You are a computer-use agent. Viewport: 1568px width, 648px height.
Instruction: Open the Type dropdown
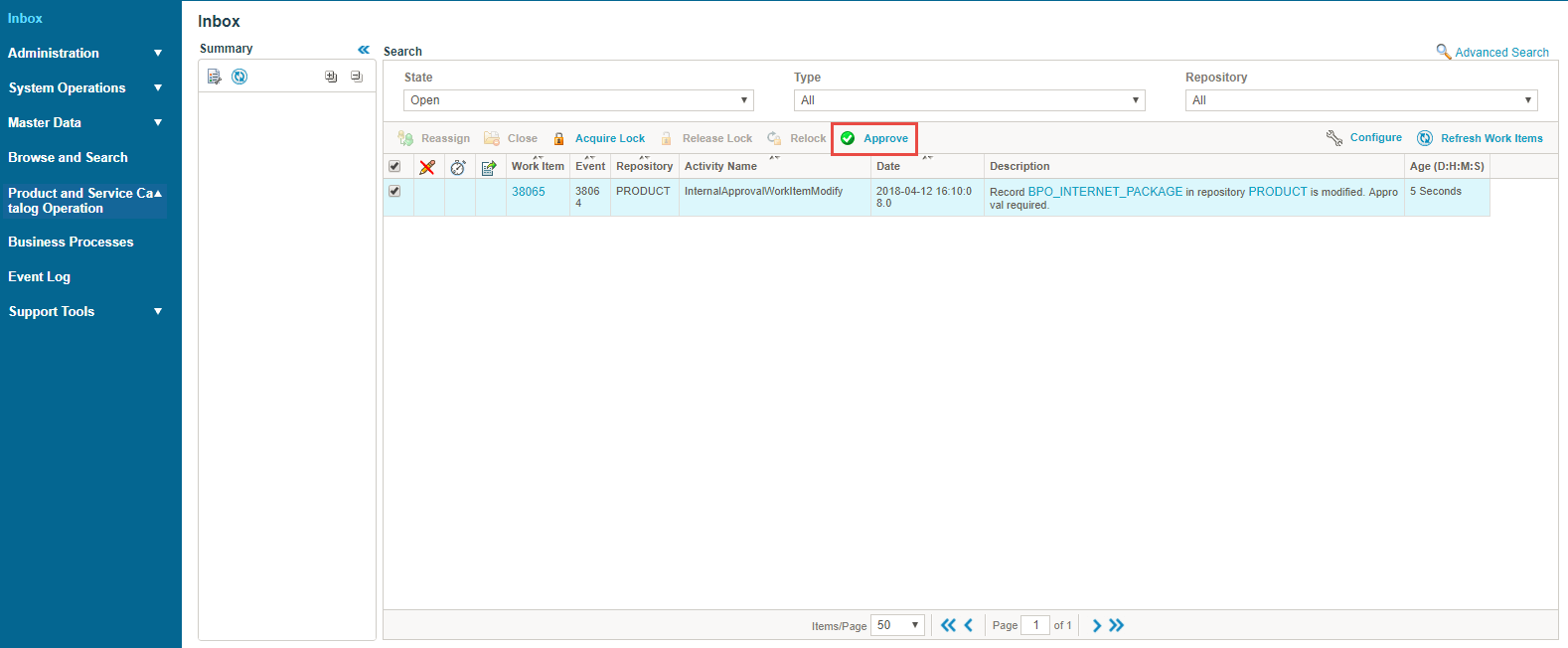(969, 100)
